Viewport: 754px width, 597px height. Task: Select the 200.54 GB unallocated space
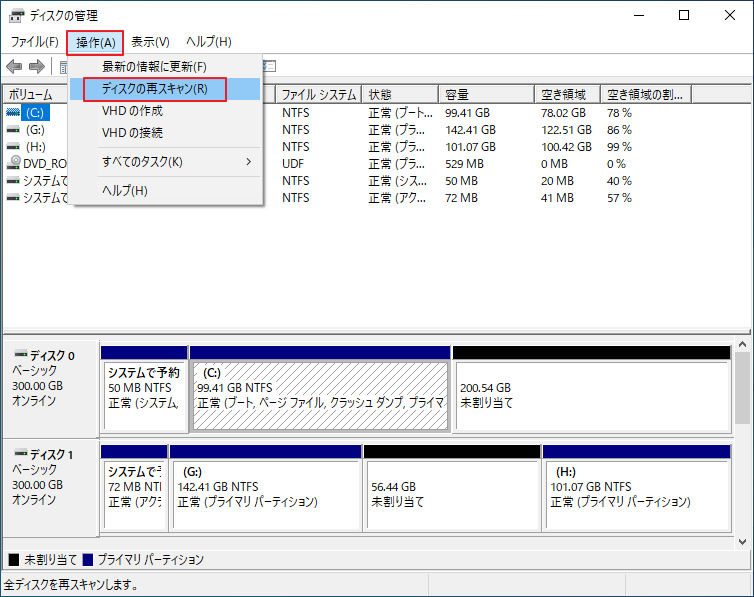[x=592, y=395]
